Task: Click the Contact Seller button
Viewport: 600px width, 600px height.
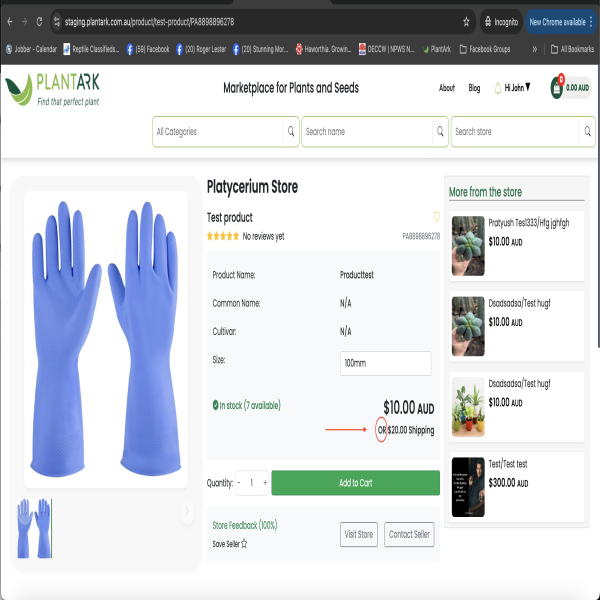Action: pos(409,534)
